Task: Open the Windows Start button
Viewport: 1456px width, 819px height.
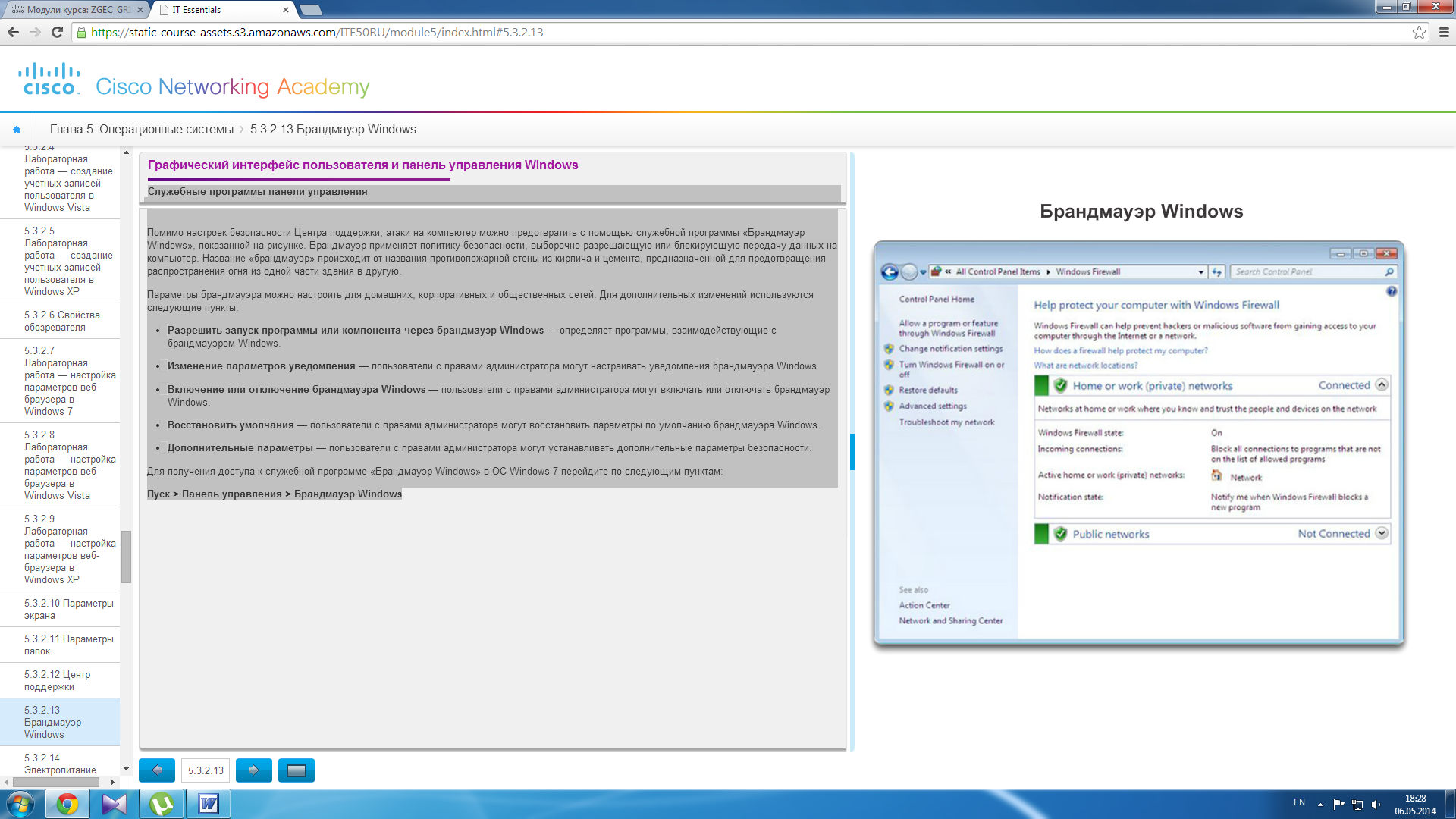Action: tap(20, 804)
